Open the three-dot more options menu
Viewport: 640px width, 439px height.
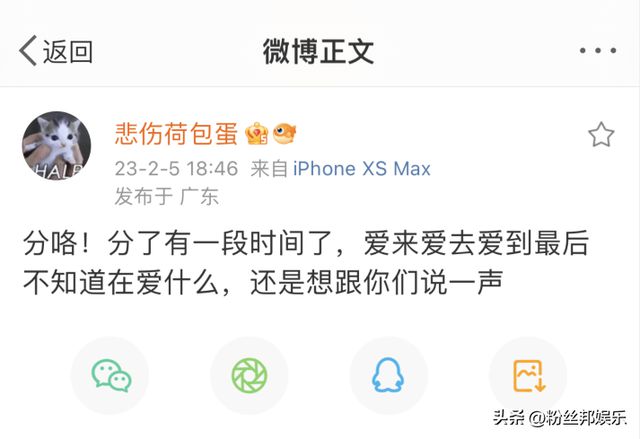click(598, 51)
